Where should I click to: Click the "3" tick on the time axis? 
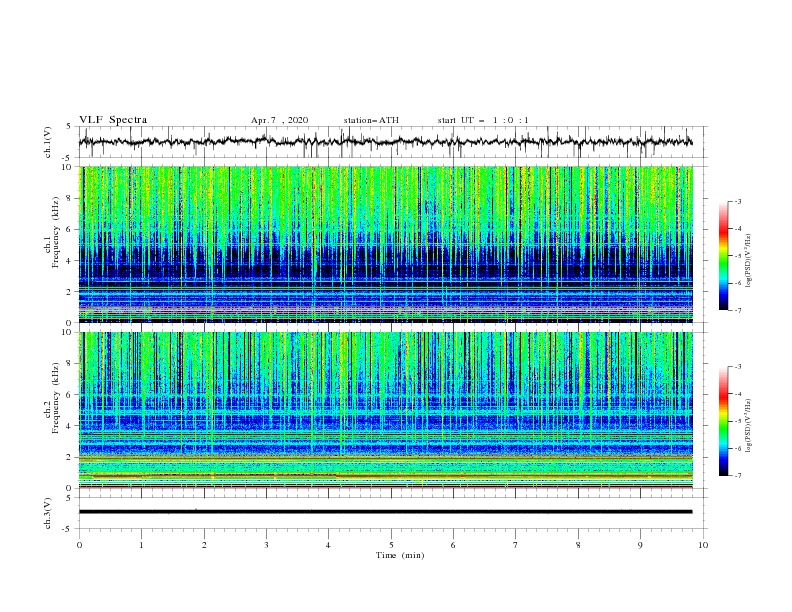pyautogui.click(x=266, y=545)
